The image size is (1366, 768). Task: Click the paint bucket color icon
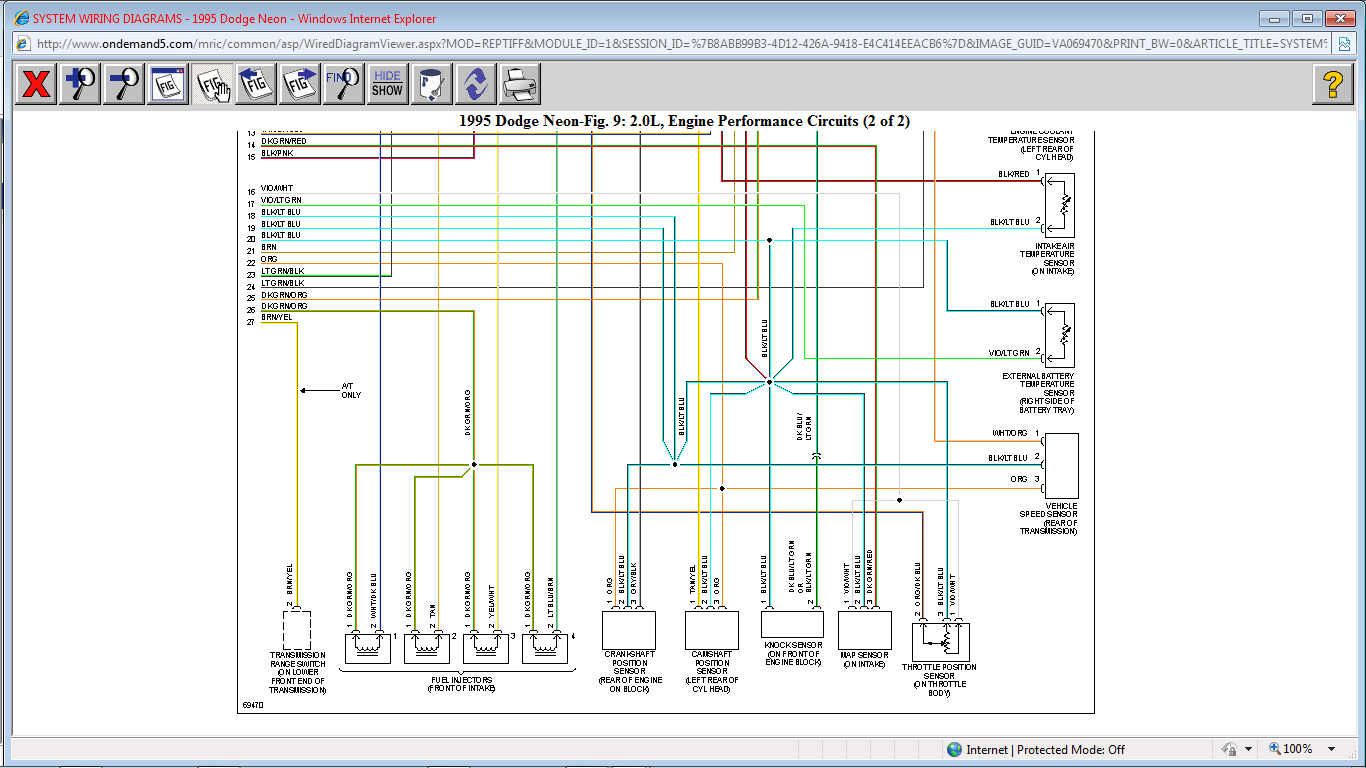click(x=431, y=84)
